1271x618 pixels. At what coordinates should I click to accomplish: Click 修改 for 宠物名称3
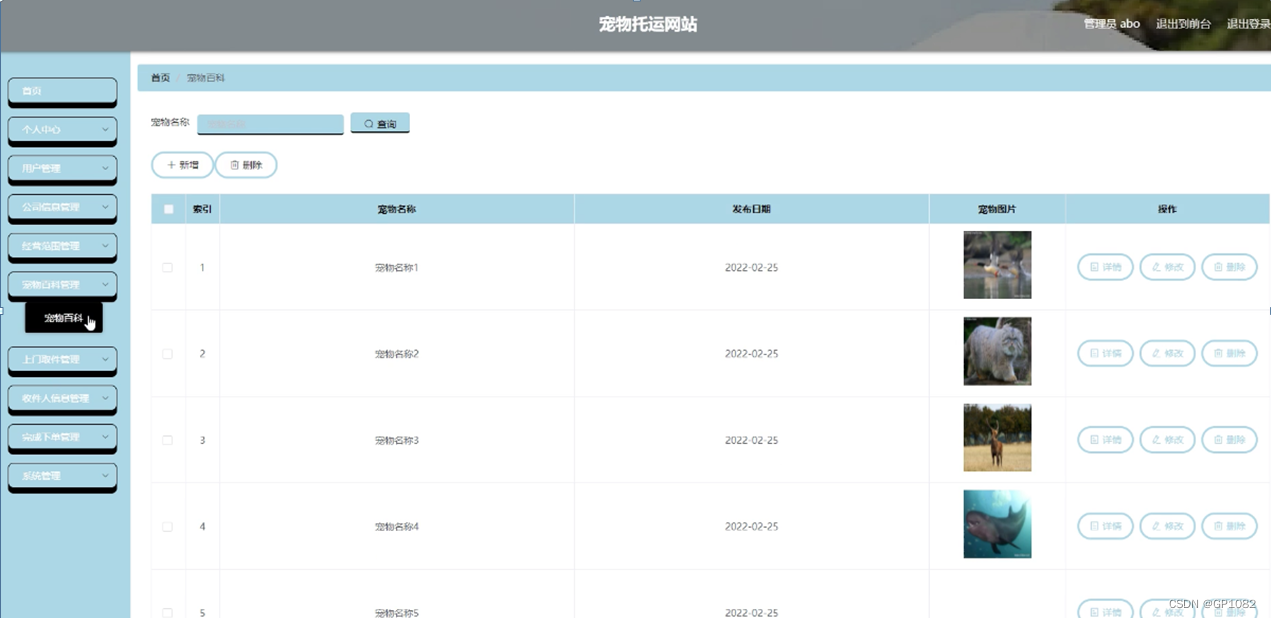(x=1167, y=440)
